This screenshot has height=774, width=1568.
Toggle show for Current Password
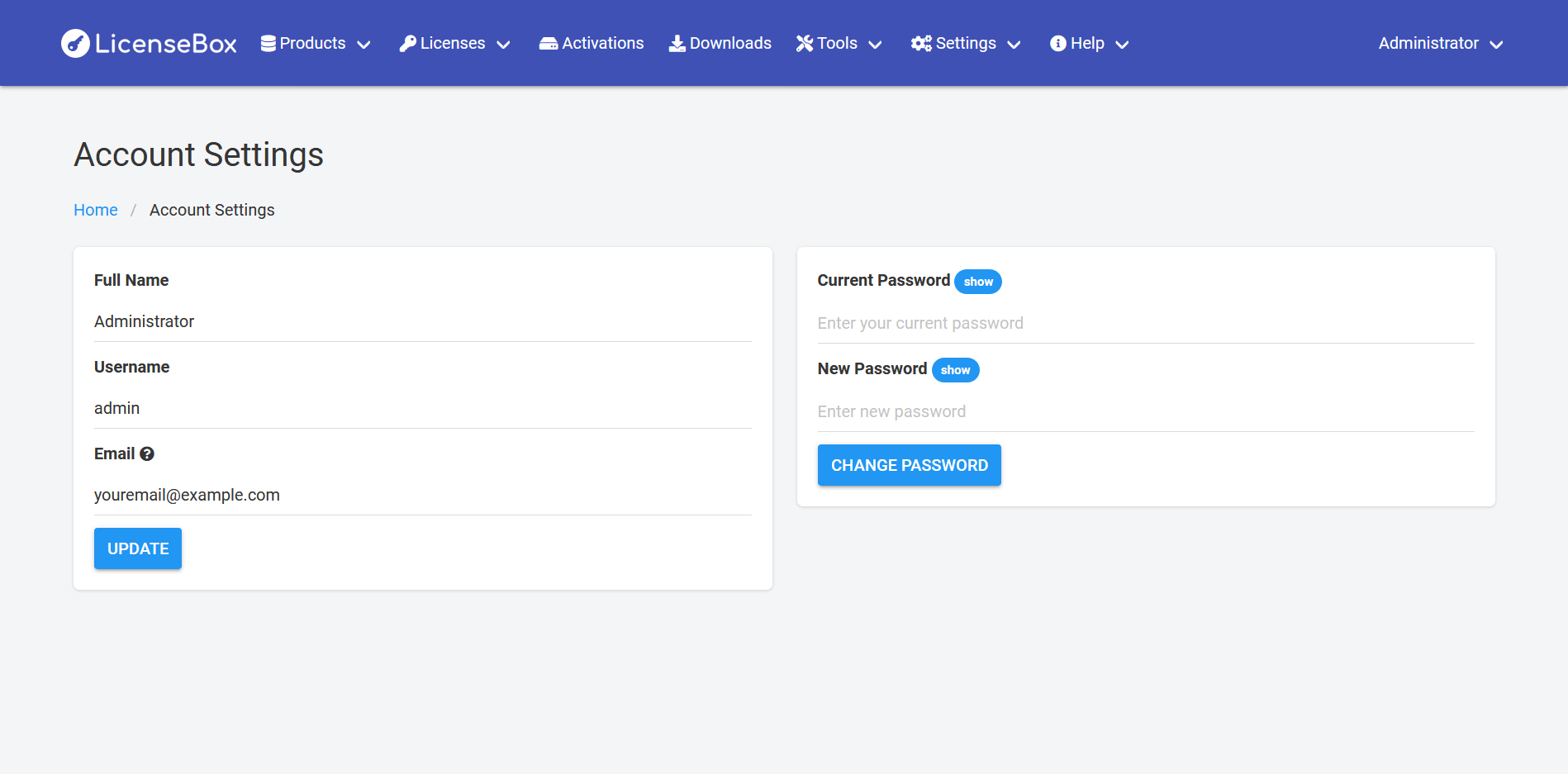tap(978, 282)
